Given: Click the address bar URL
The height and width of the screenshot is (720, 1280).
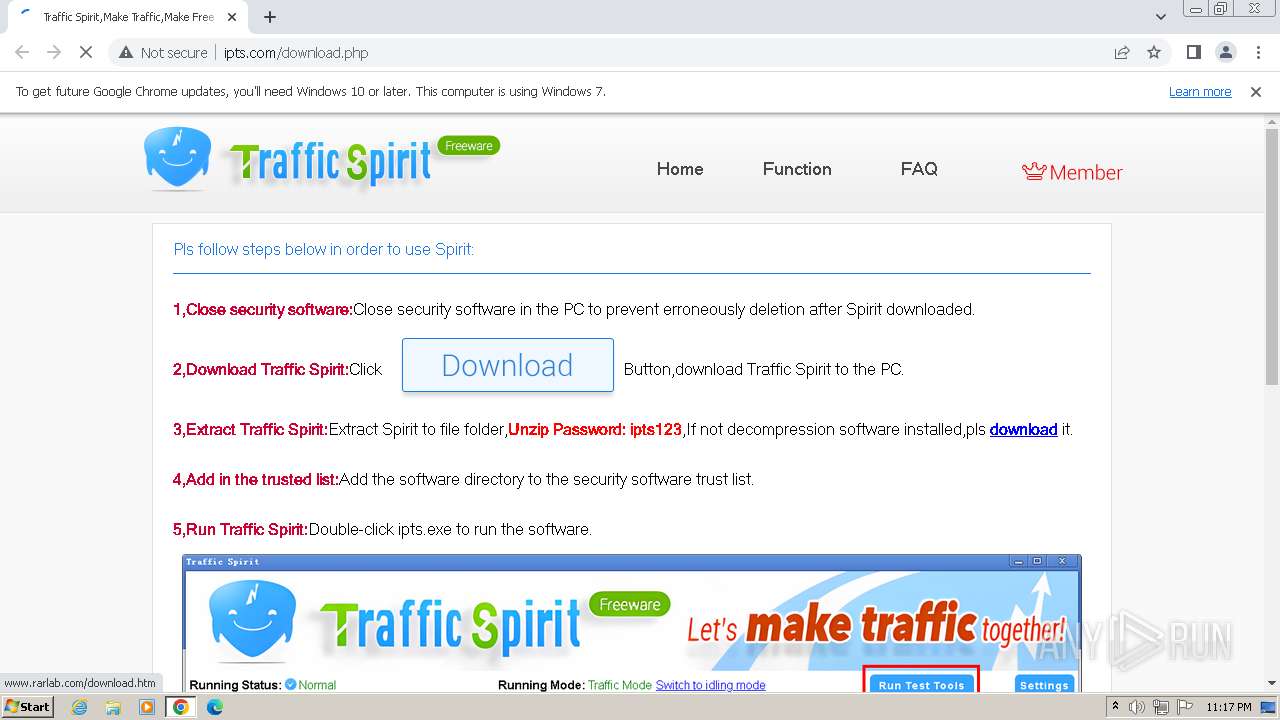Looking at the screenshot, I should [296, 53].
